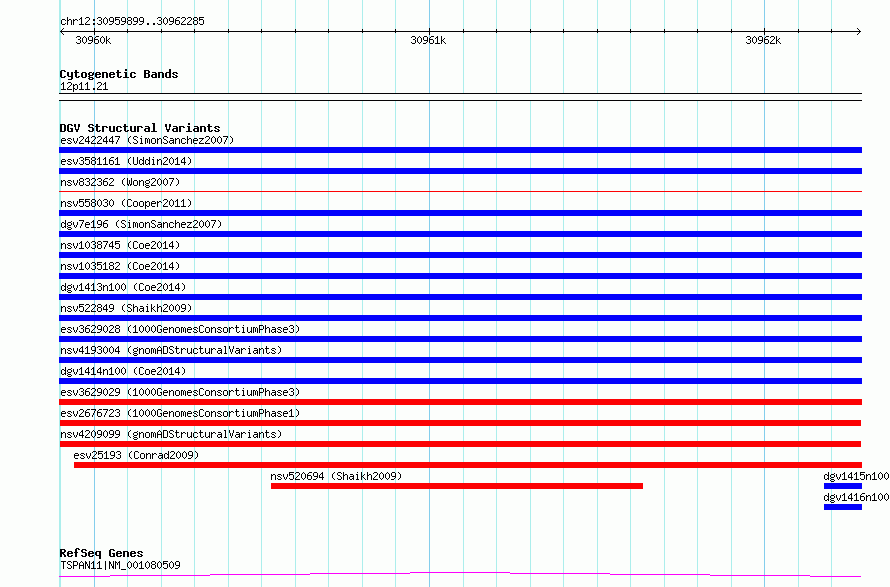The width and height of the screenshot is (890, 587).
Task: Open the RefSeq Genes track title
Action: [x=101, y=553]
